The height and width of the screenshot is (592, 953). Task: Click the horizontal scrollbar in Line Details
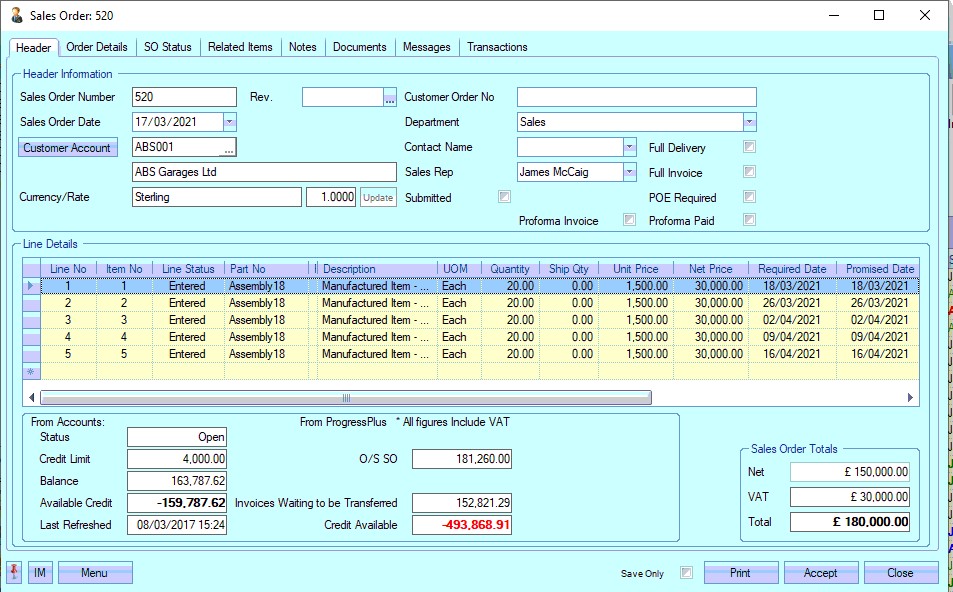point(345,397)
